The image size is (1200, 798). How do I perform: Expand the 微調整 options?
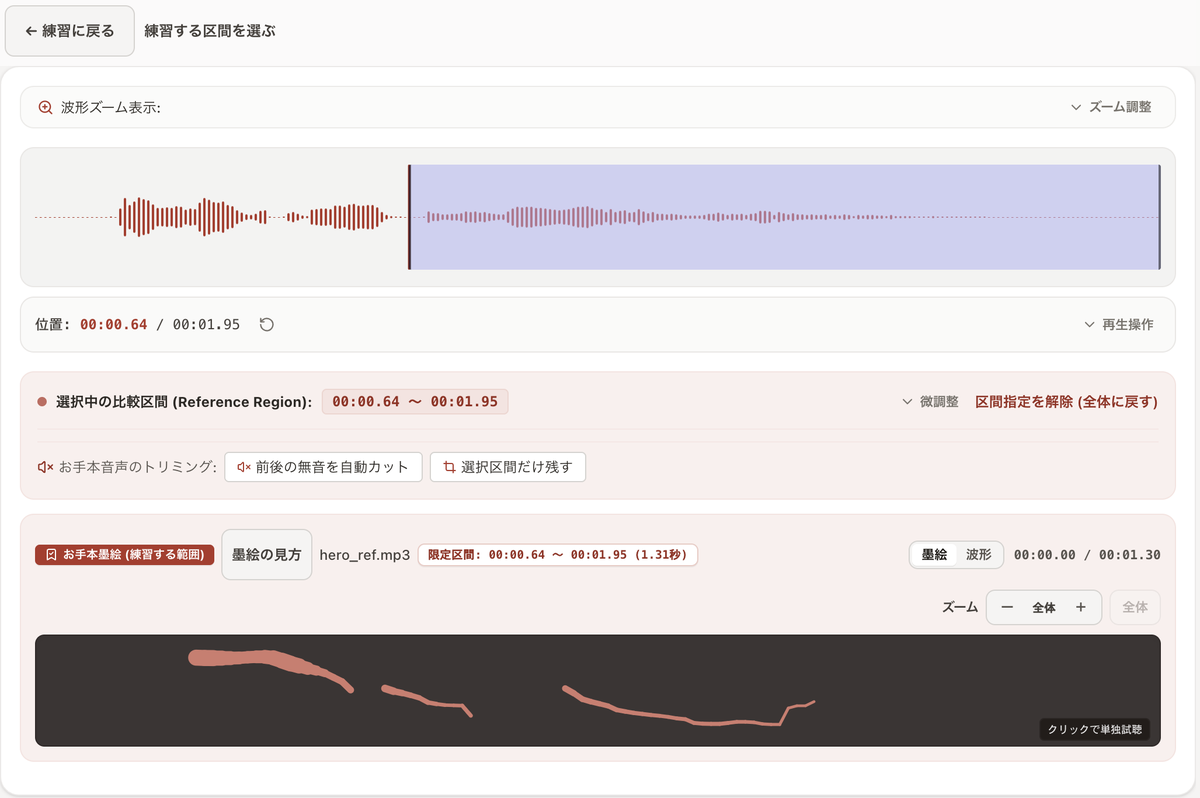(930, 402)
